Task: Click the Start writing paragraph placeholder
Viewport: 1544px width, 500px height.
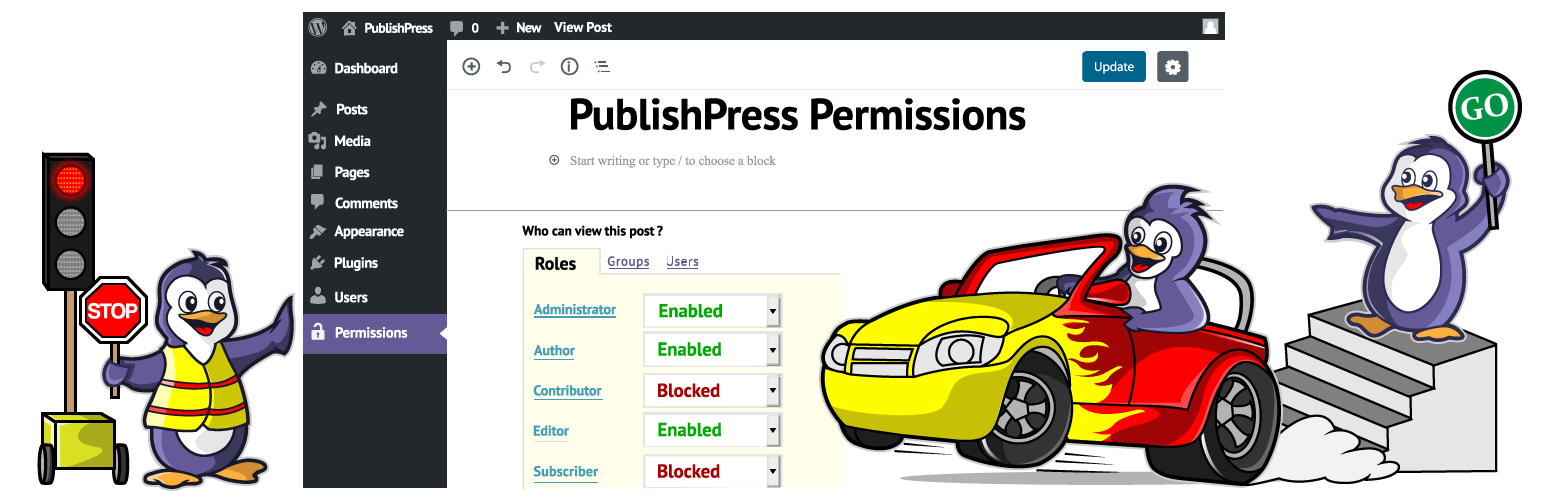Action: 673,160
